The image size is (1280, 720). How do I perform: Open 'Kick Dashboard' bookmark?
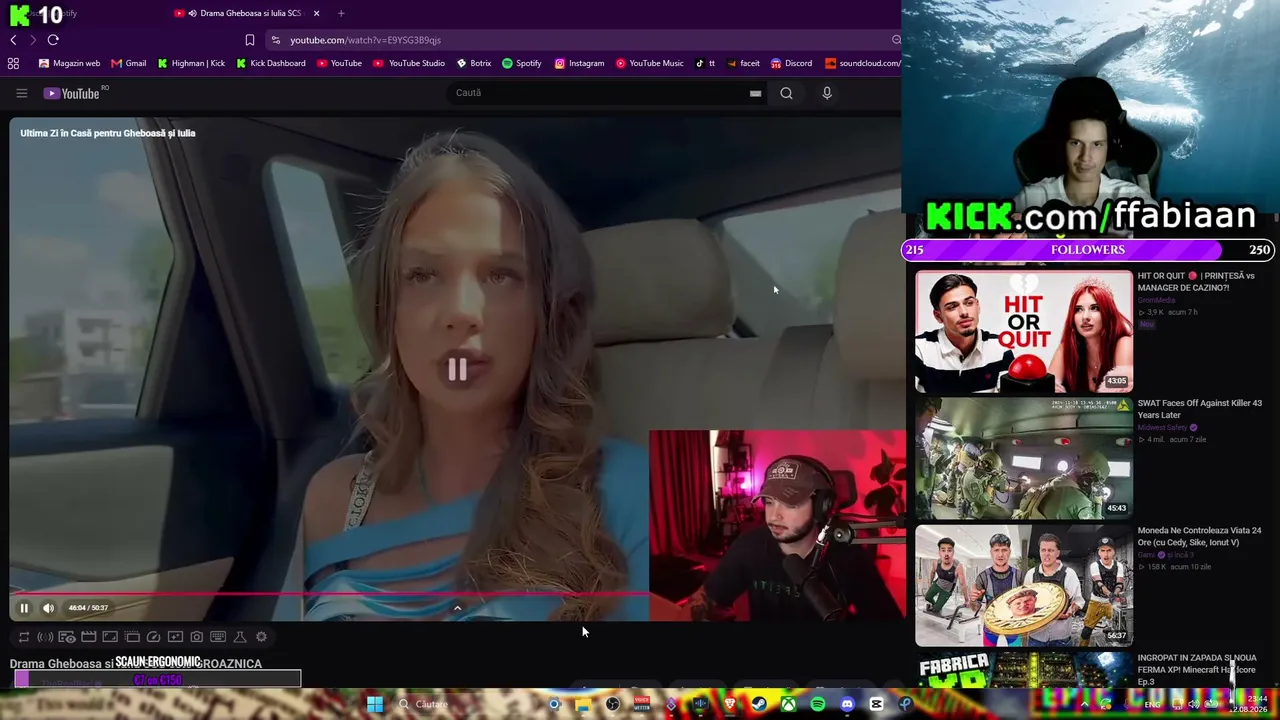pyautogui.click(x=271, y=63)
